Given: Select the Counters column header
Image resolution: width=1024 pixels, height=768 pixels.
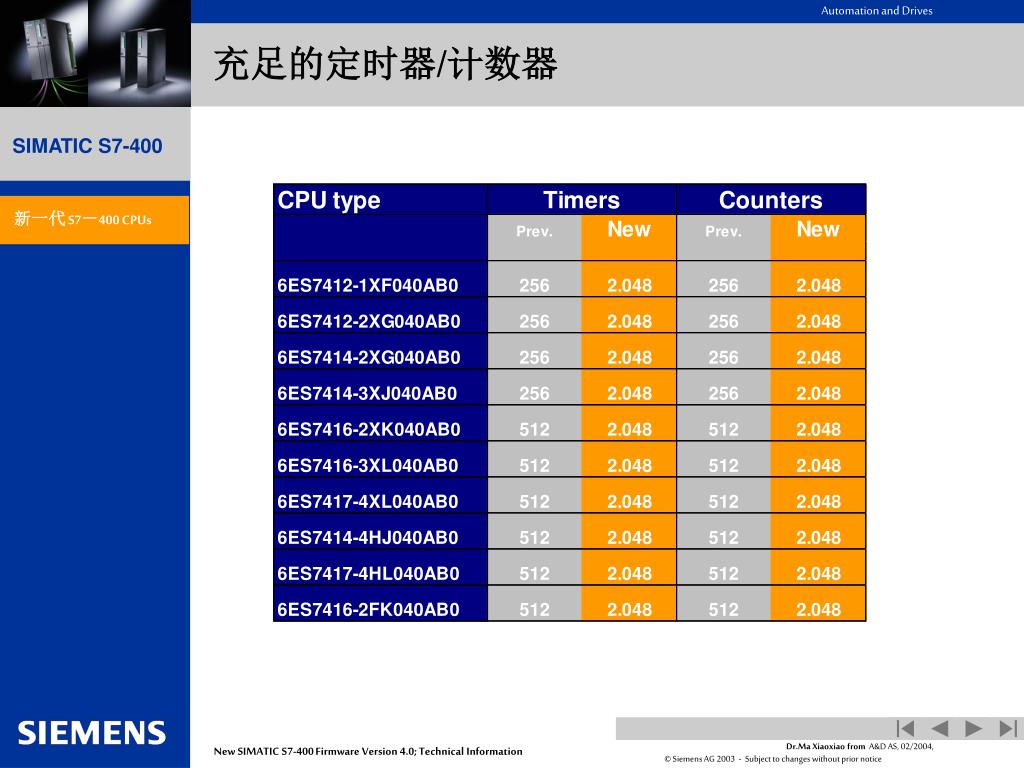Looking at the screenshot, I should [x=771, y=200].
